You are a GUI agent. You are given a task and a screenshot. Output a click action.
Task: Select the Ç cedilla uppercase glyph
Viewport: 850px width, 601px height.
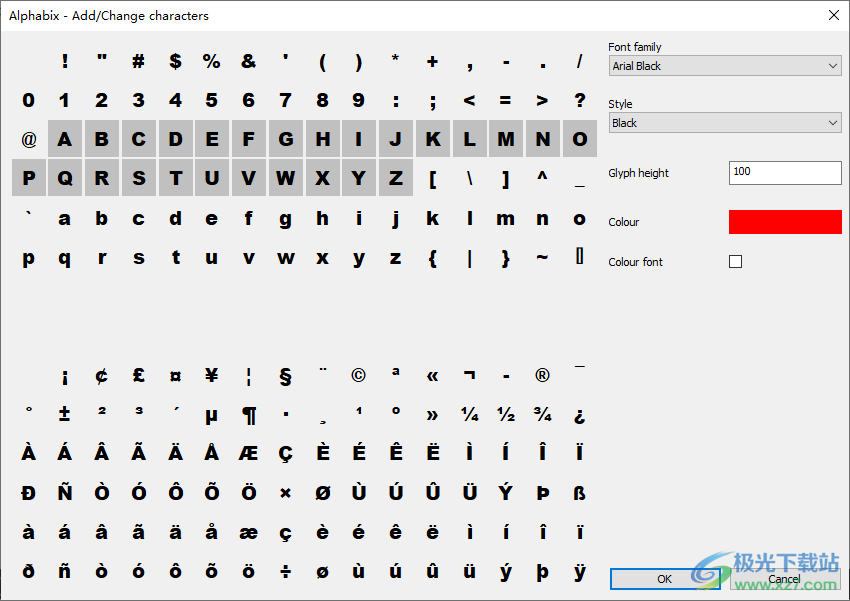coord(286,454)
